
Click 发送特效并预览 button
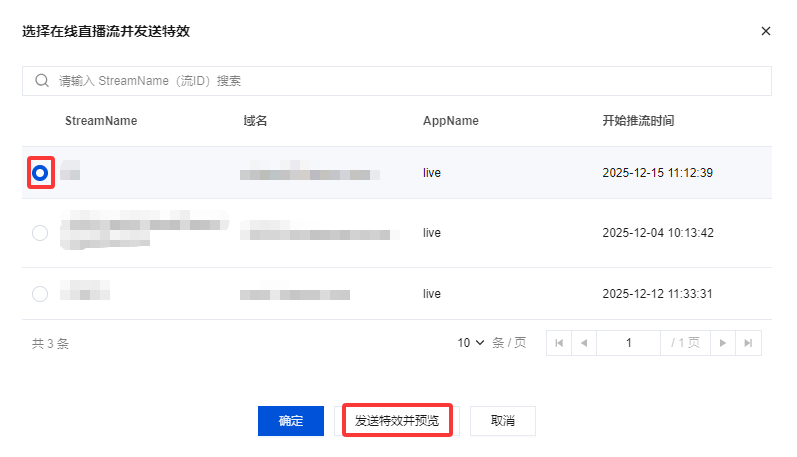[397, 421]
